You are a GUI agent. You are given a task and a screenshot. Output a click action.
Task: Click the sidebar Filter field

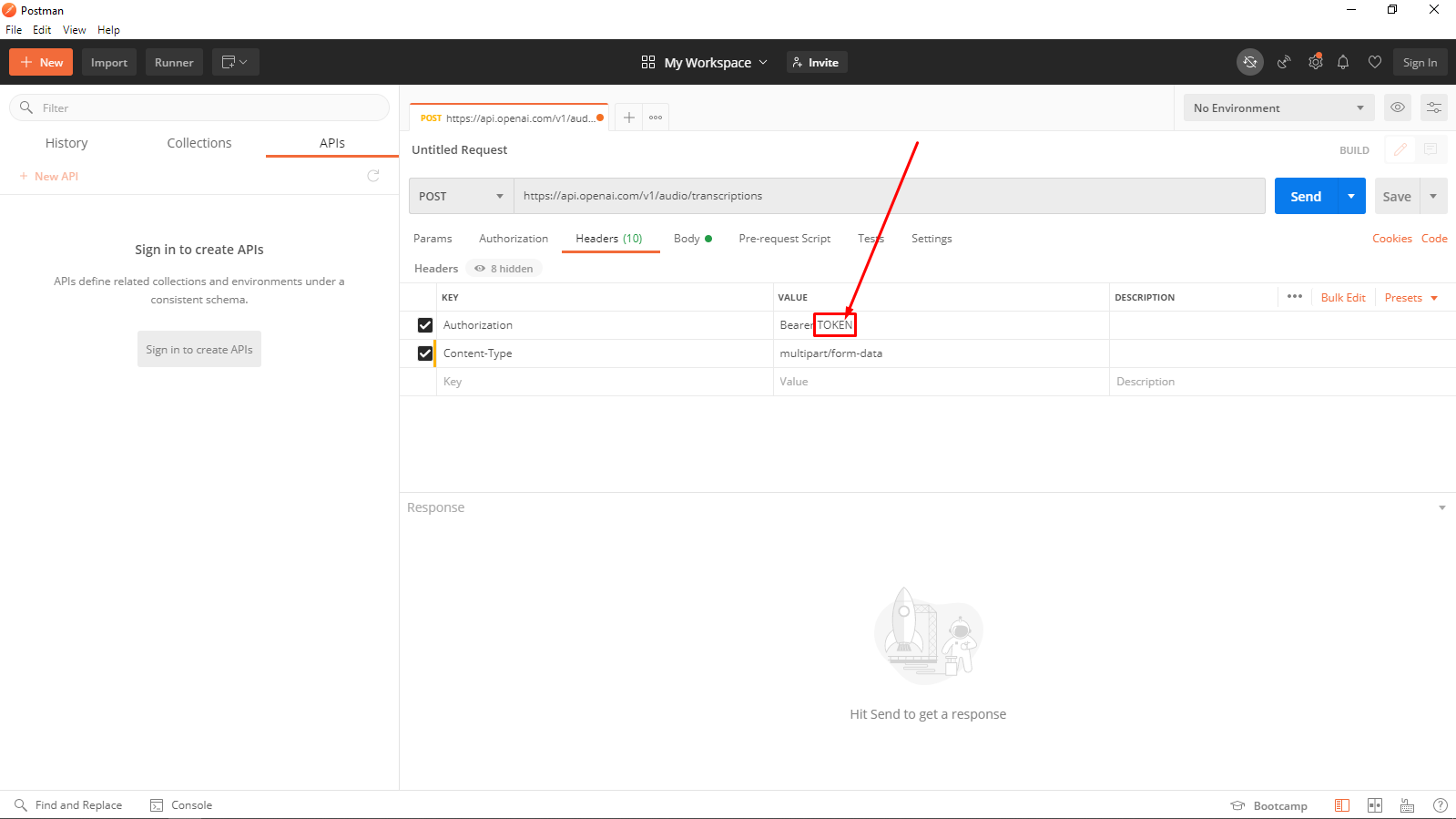click(199, 107)
